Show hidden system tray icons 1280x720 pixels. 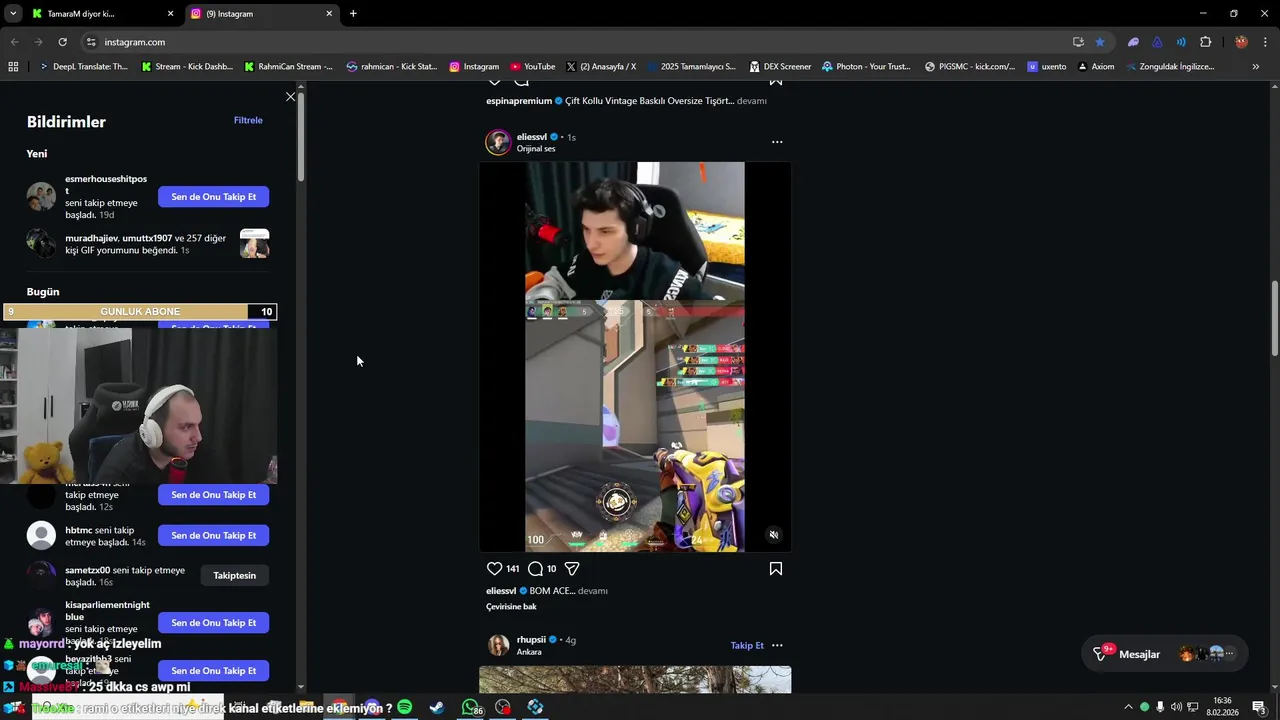click(1128, 707)
